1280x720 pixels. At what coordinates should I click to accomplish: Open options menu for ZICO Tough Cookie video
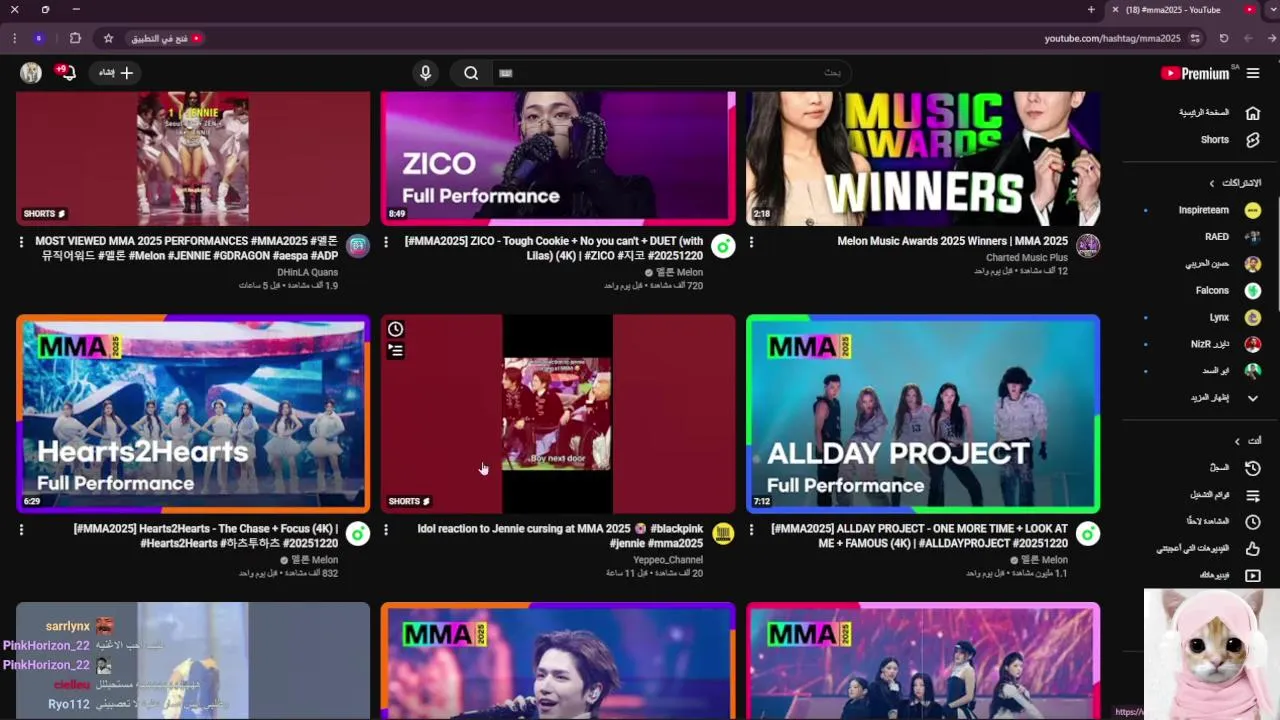(386, 242)
